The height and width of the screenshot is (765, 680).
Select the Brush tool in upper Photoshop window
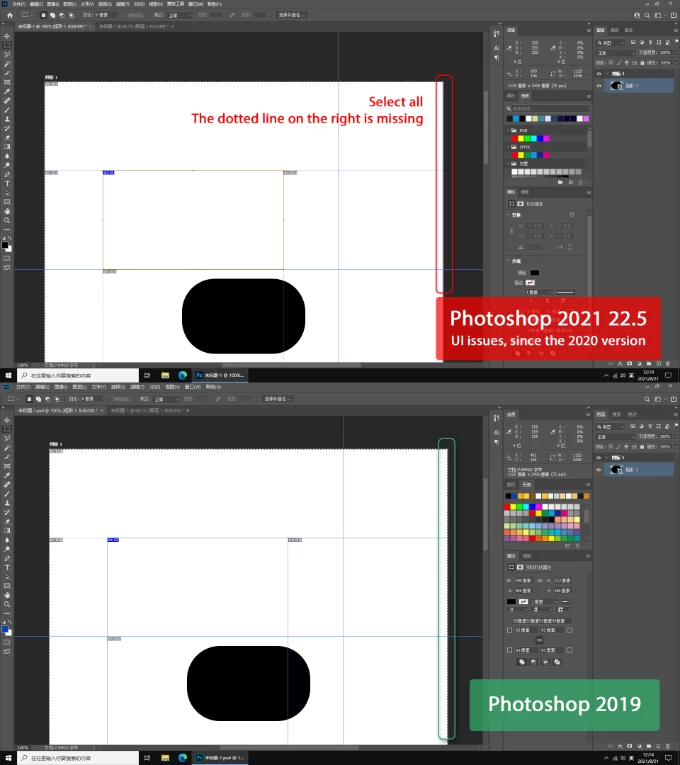point(7,110)
